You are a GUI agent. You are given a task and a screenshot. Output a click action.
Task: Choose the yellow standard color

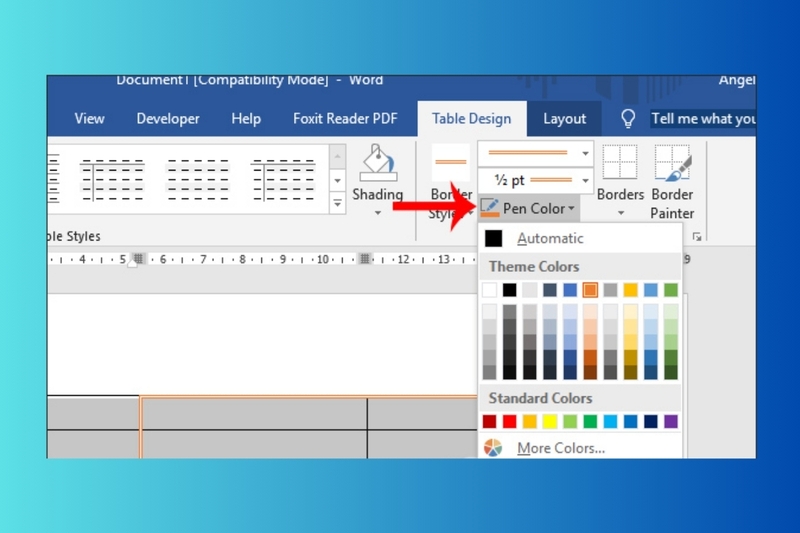click(550, 421)
